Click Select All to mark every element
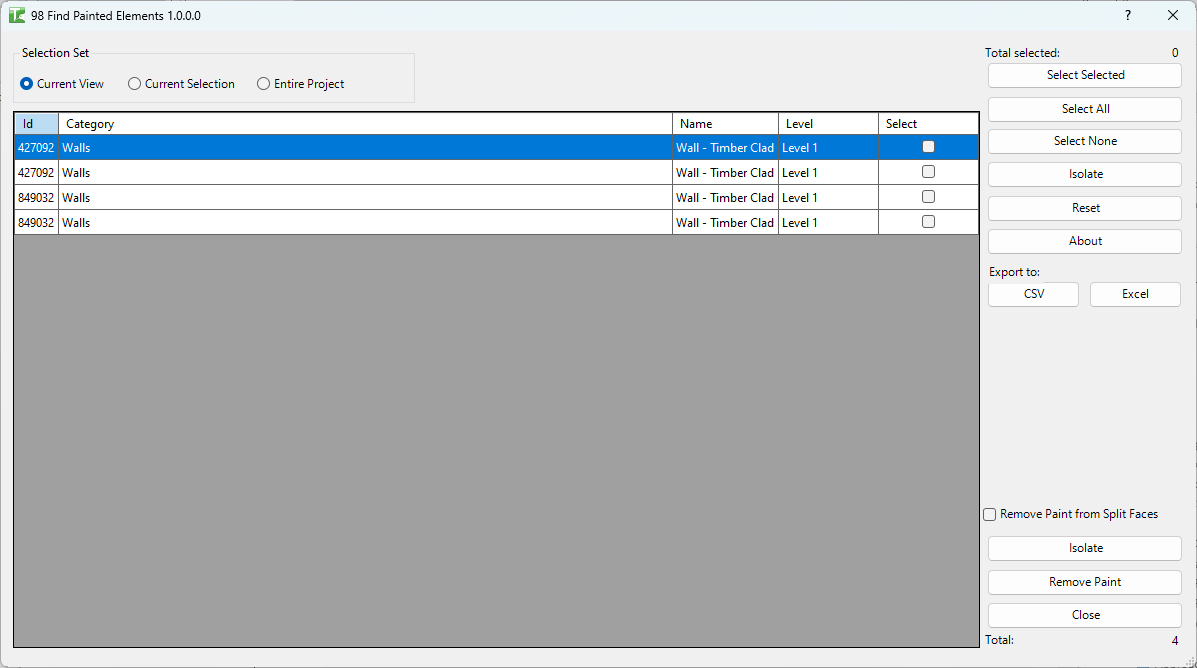This screenshot has height=668, width=1197. coord(1084,108)
